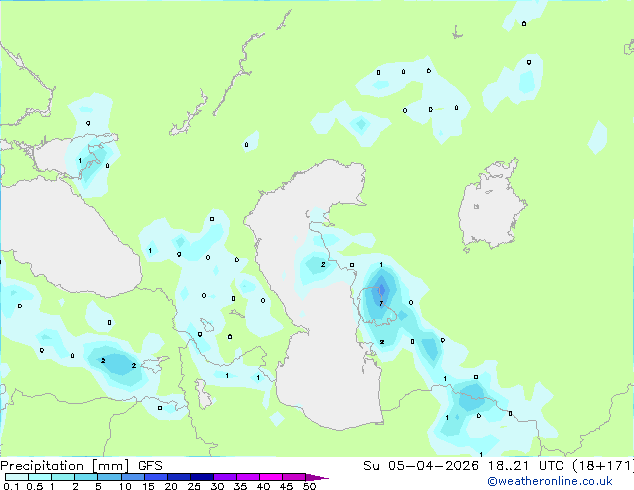Viewport: 634px width, 490px height.
Task: Click the "40" legend scale label
Action: 263,486
